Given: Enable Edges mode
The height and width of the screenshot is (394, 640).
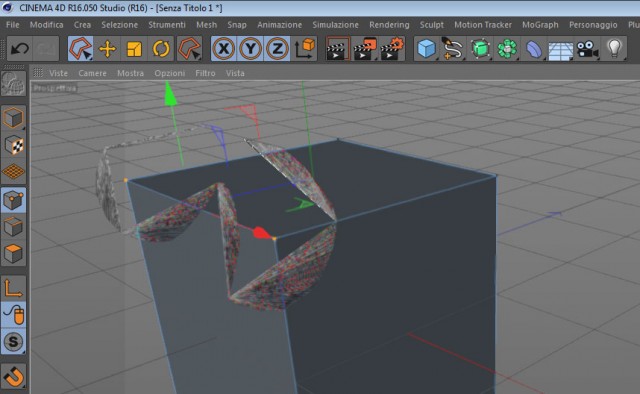Looking at the screenshot, I should click(x=13, y=227).
